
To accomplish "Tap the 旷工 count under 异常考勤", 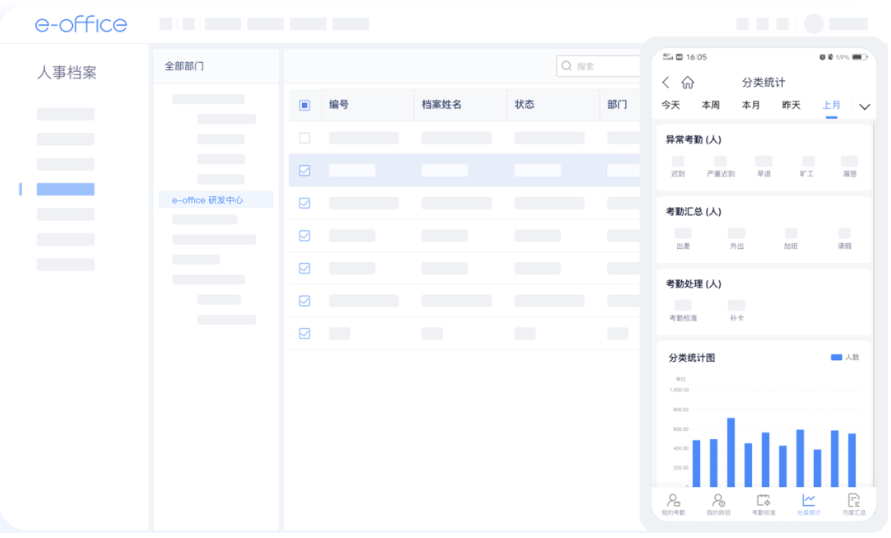I will tap(808, 161).
